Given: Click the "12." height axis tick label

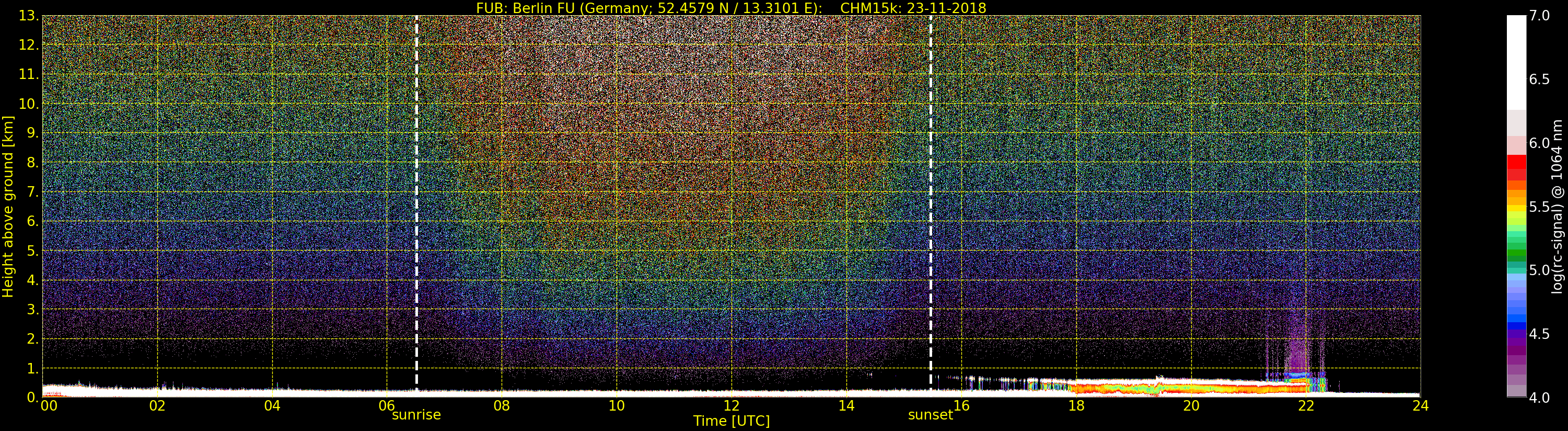Looking at the screenshot, I should pyautogui.click(x=29, y=45).
